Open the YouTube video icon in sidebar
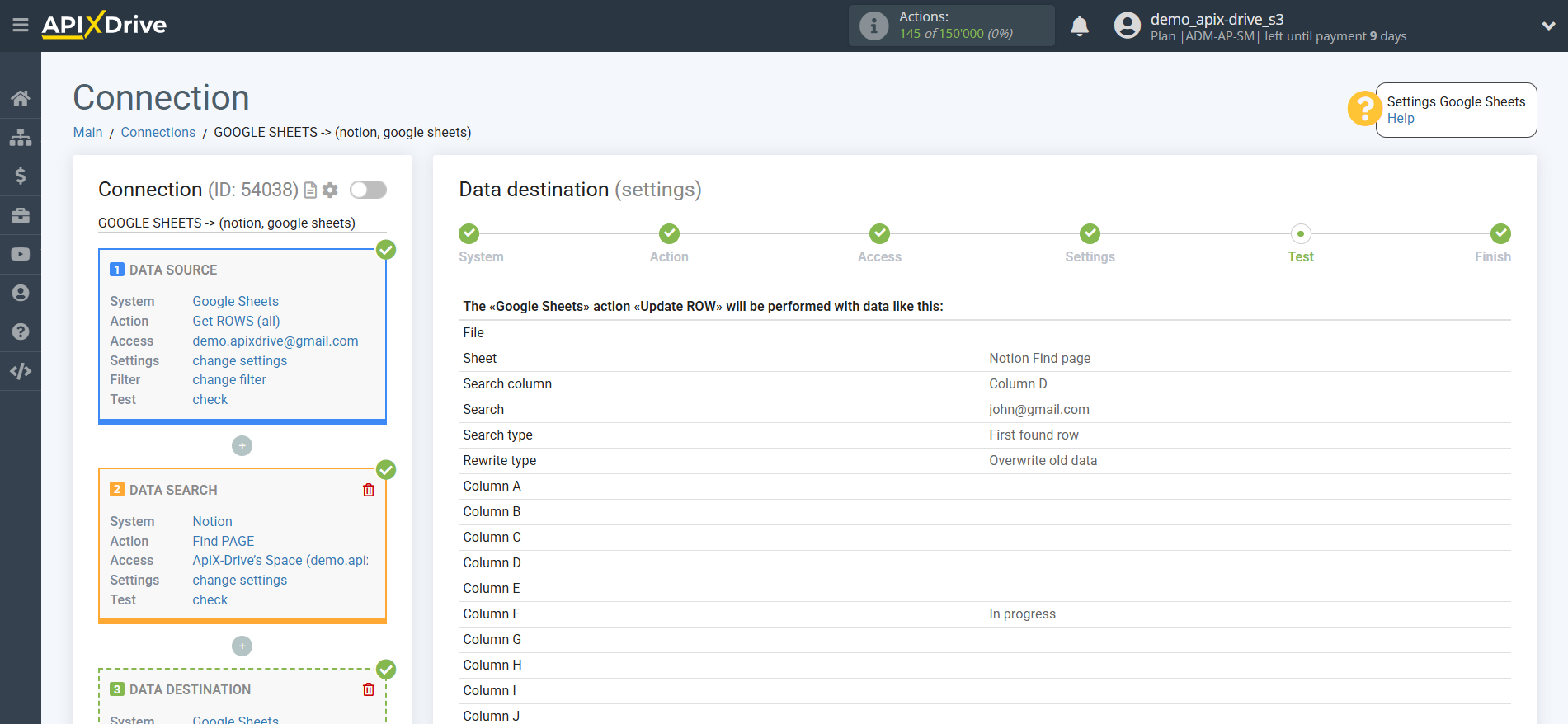 point(21,255)
